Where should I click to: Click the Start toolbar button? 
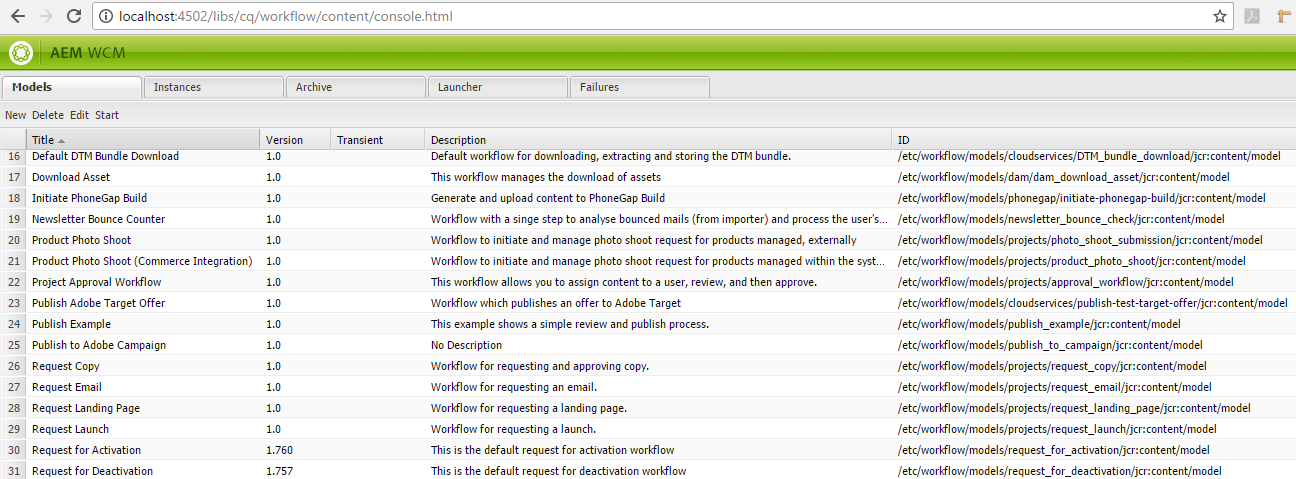pyautogui.click(x=107, y=115)
